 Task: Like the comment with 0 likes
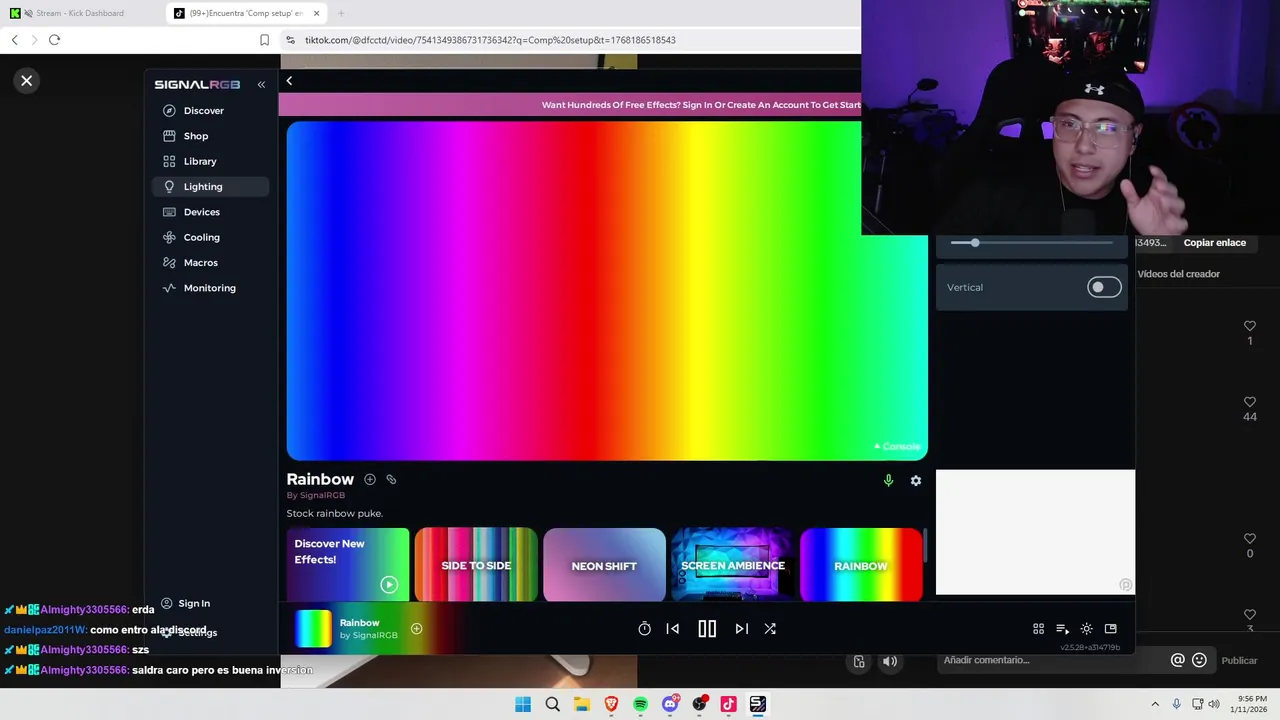point(1250,539)
